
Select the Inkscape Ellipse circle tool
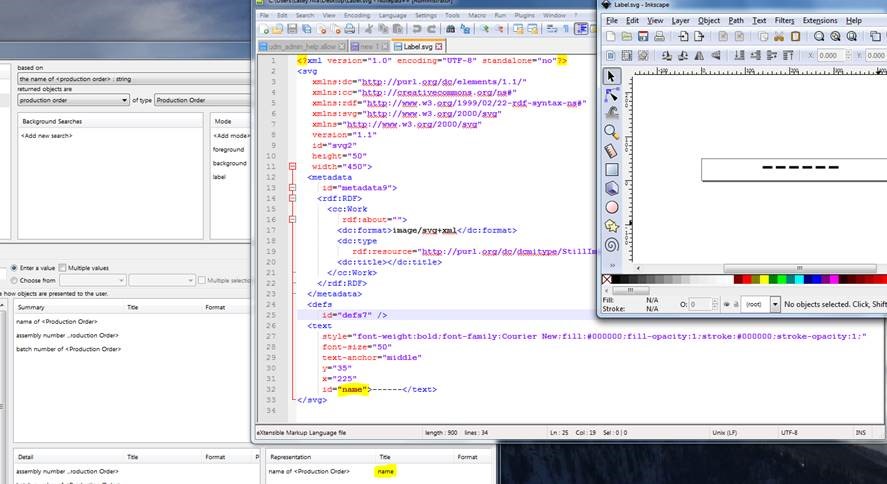click(612, 207)
